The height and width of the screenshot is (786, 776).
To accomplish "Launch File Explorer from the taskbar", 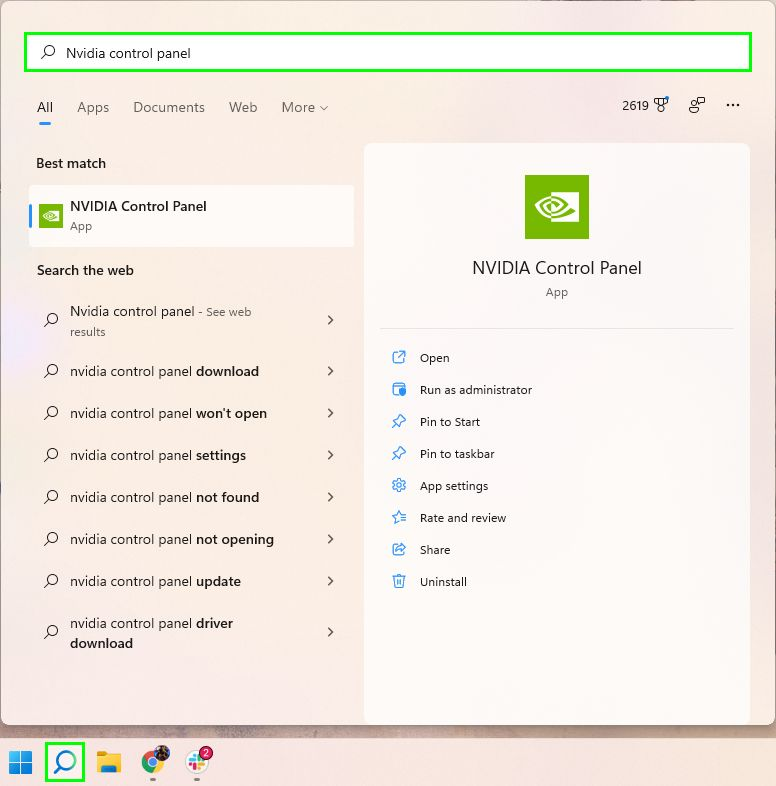I will [x=109, y=762].
